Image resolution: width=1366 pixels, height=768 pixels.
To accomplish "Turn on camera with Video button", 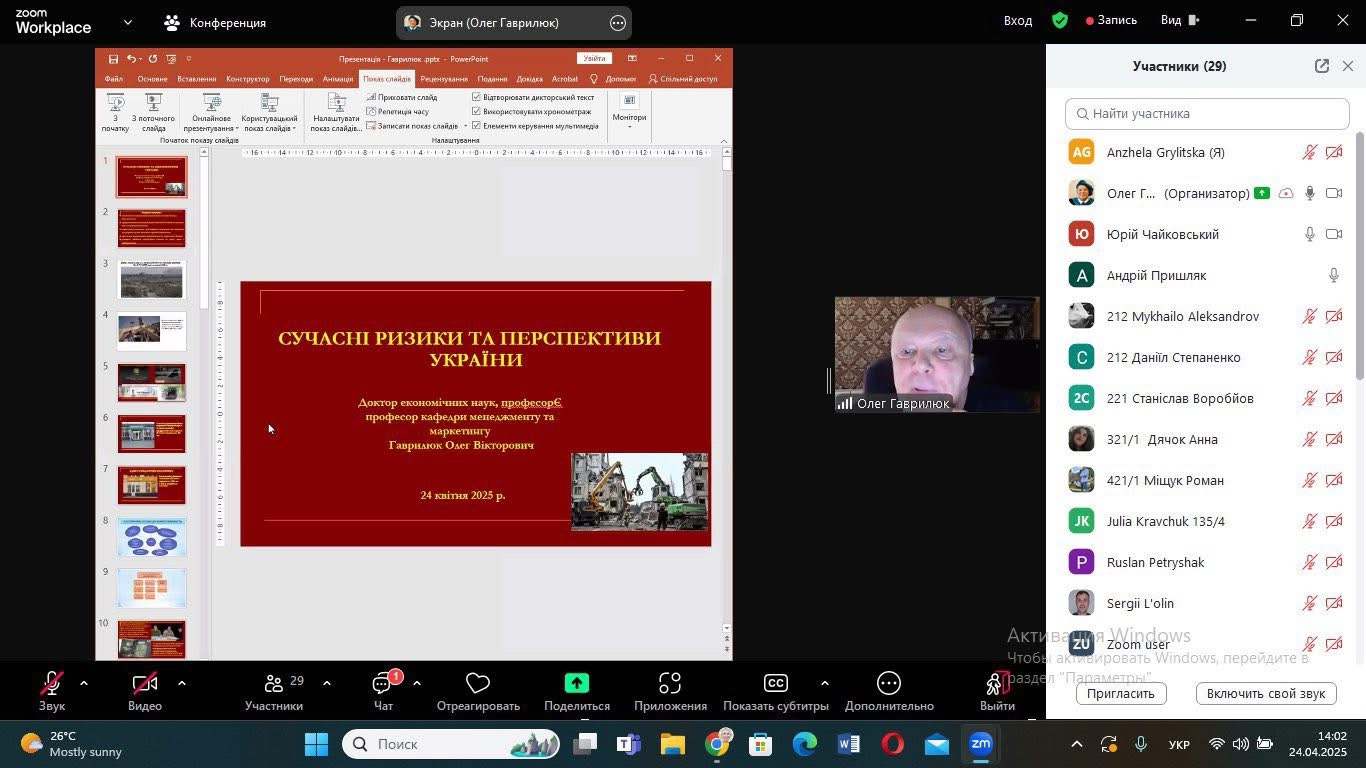I will 145,684.
